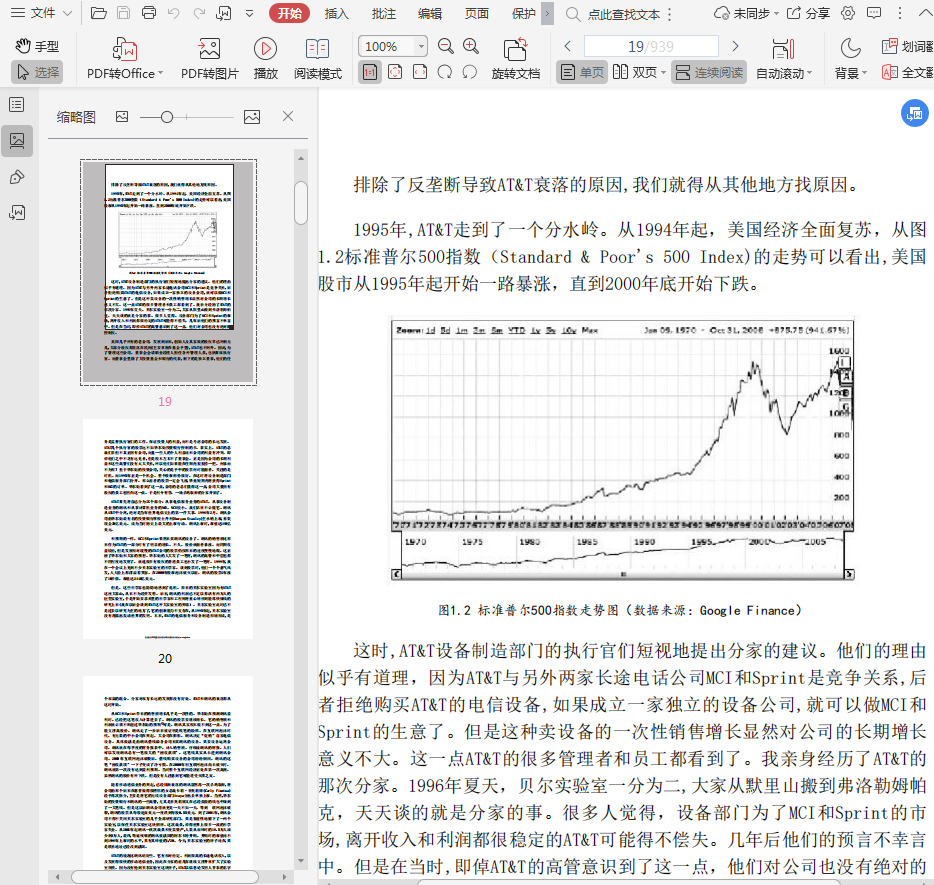934x885 pixels.
Task: Switch to 编辑 tab
Action: pyautogui.click(x=430, y=13)
